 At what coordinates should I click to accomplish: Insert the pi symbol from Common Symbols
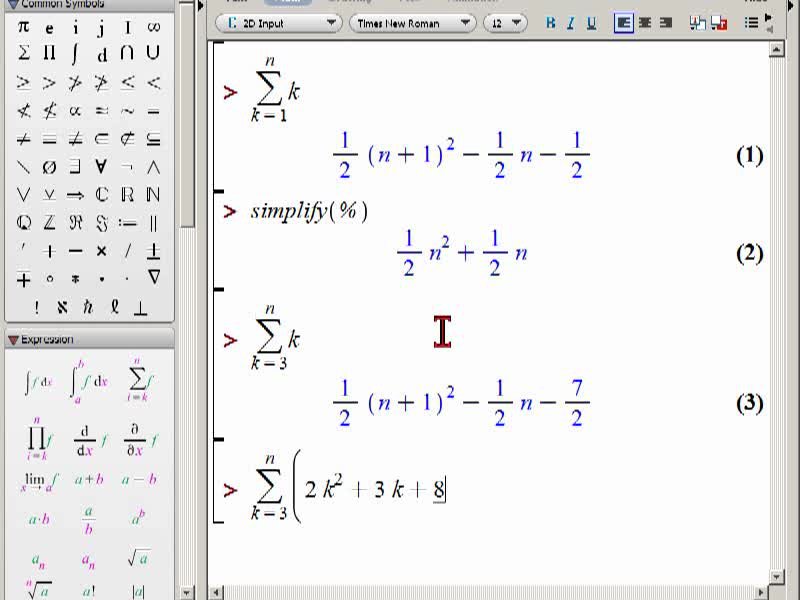pos(23,27)
